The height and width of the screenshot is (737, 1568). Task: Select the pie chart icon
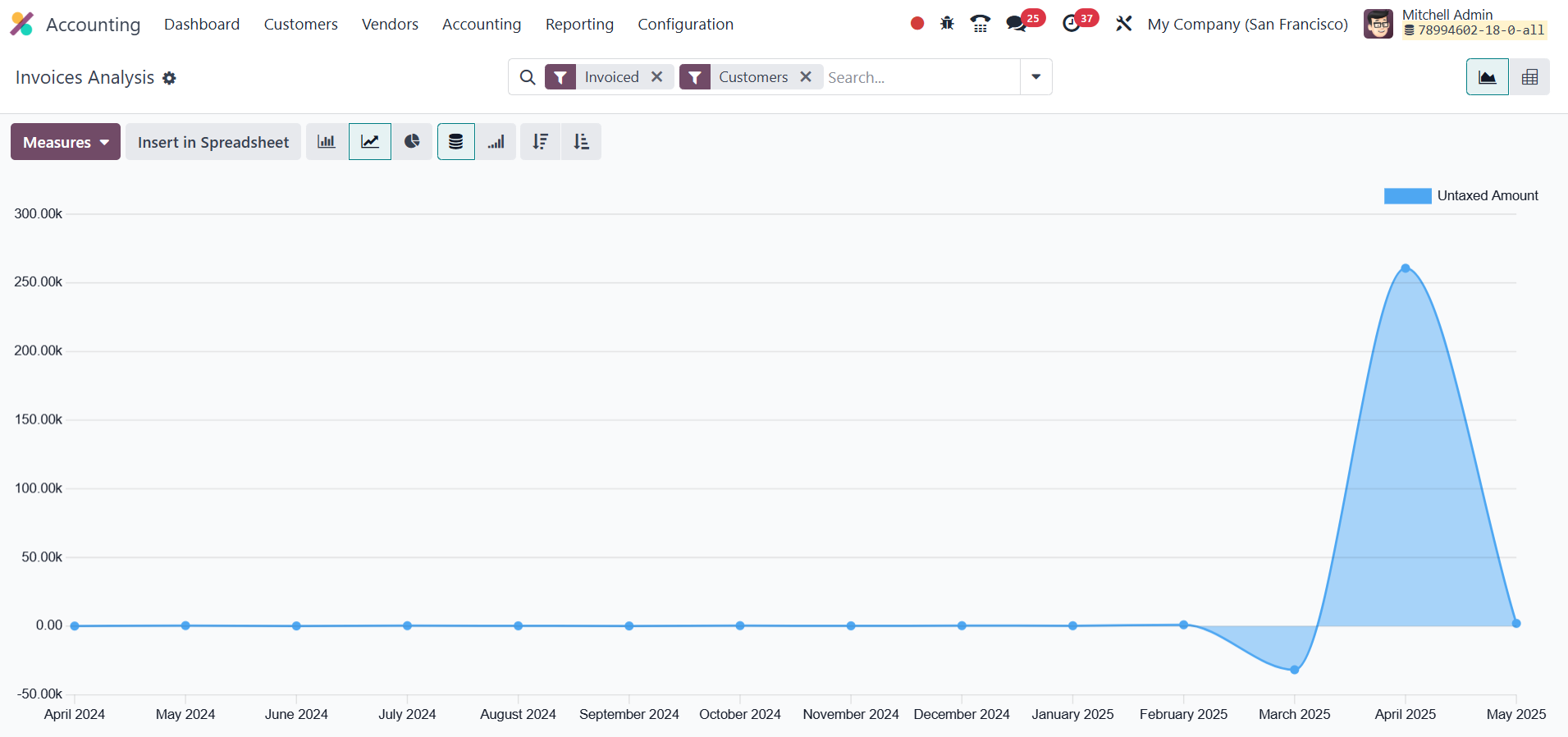coord(412,142)
